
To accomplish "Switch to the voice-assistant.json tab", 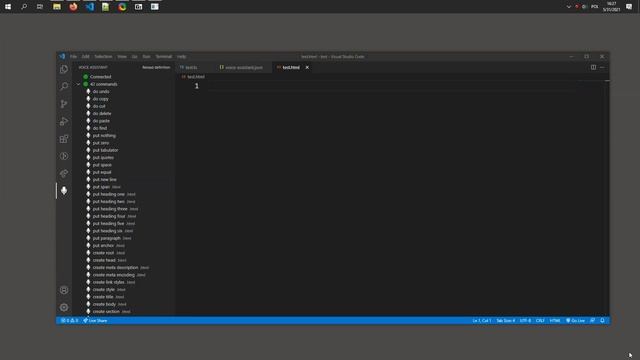I will point(244,67).
